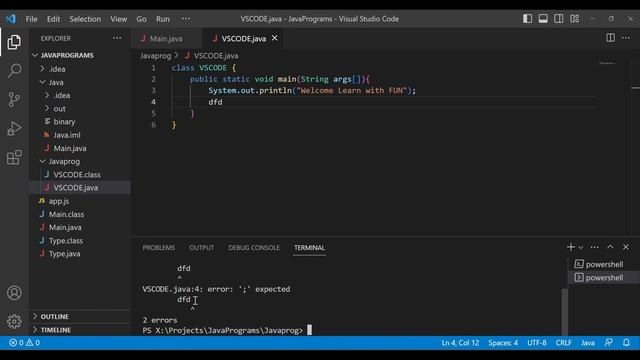640x360 pixels.
Task: Open Customize Layout icon in title bar
Action: (574, 19)
